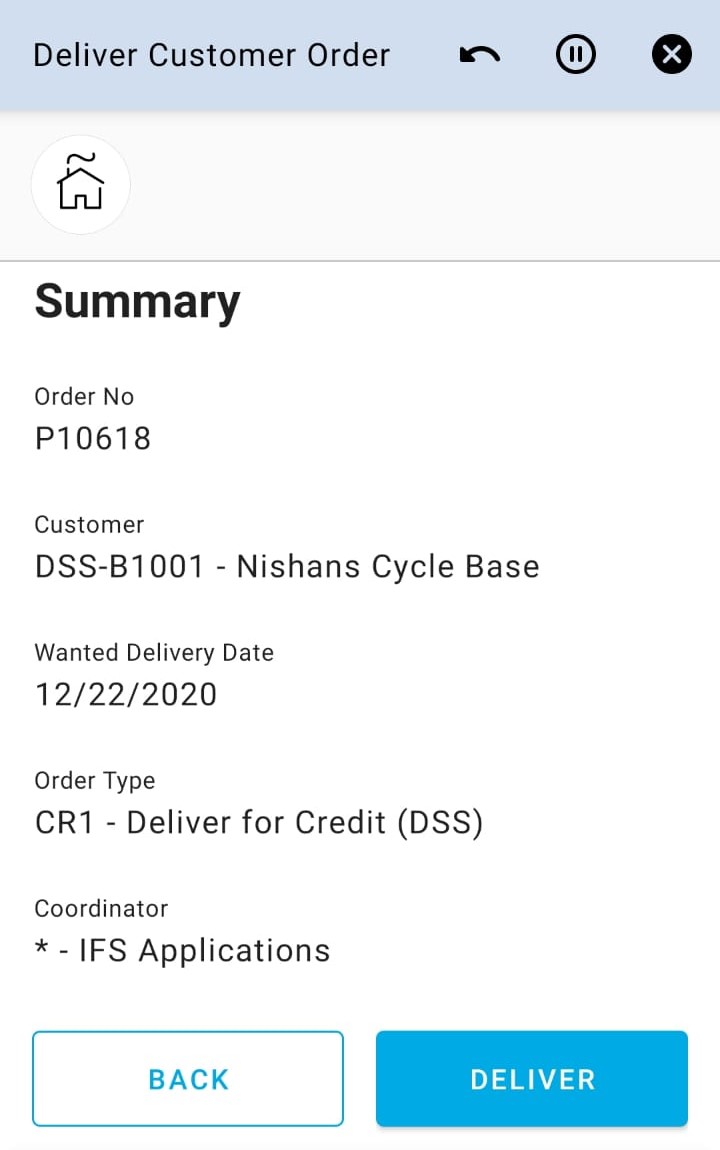
Task: Tap the Coordinator label
Action: (101, 909)
